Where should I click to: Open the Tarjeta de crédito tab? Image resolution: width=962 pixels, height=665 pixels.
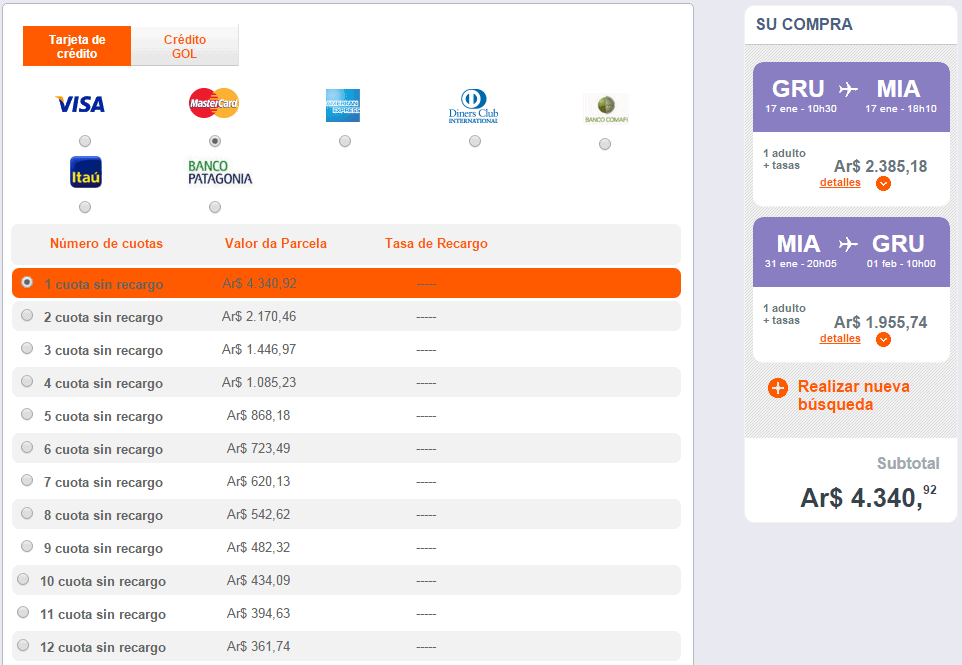point(77,46)
